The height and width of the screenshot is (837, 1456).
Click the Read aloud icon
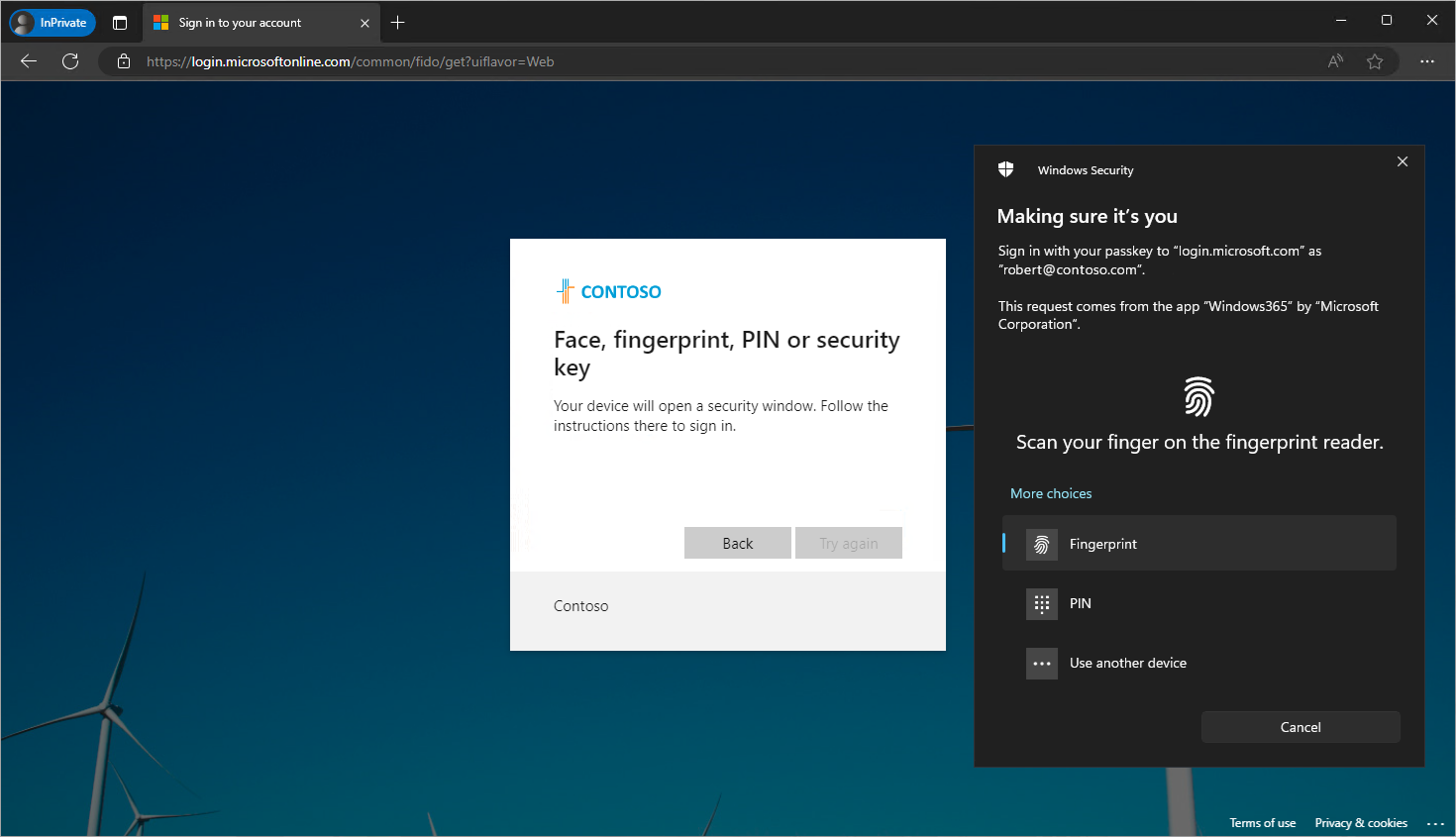pyautogui.click(x=1334, y=60)
